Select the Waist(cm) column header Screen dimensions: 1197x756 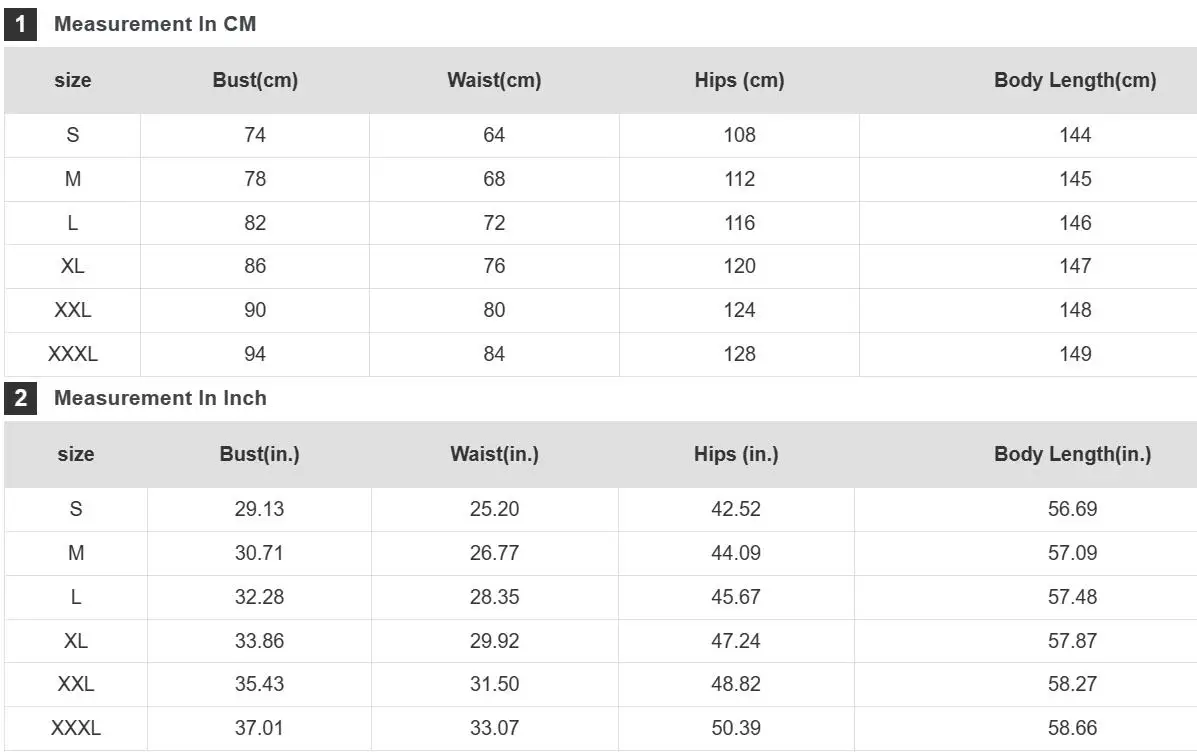[x=494, y=81]
